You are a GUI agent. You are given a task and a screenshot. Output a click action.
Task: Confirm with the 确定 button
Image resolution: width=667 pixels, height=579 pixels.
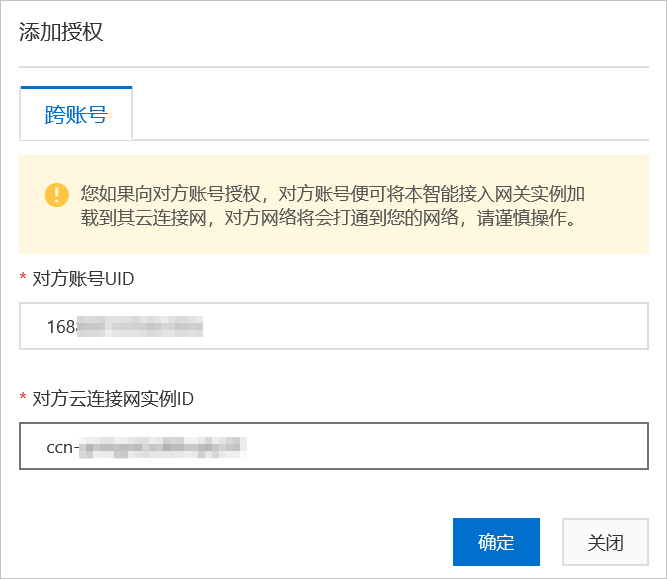pos(496,542)
